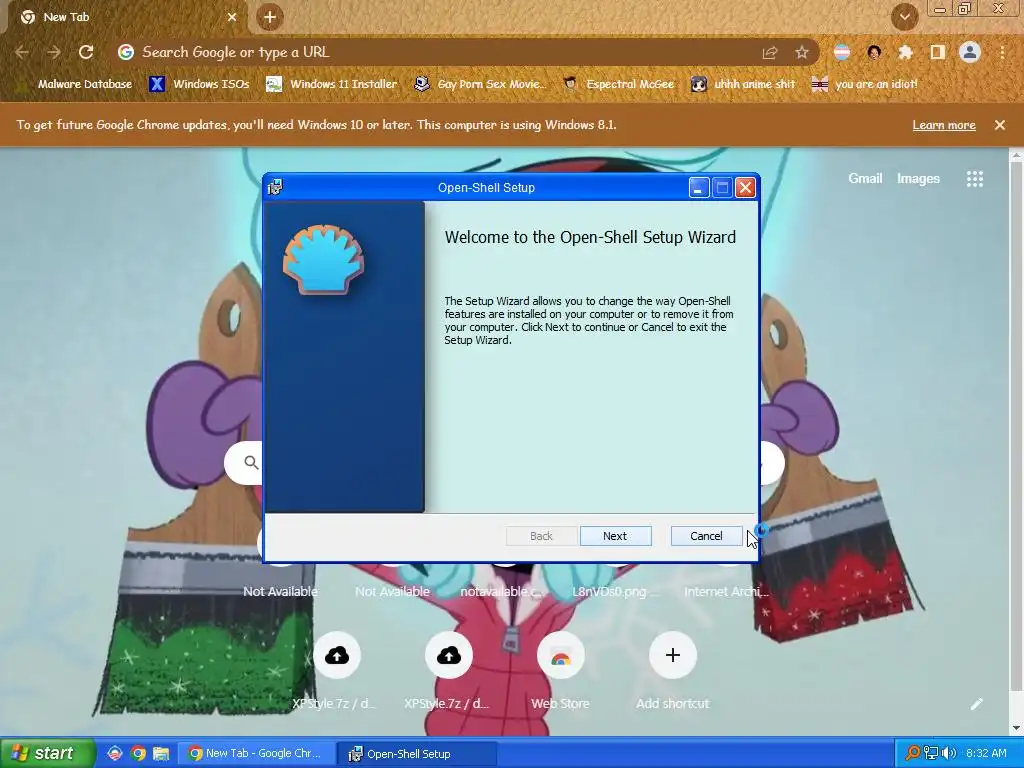Open Espectral McGee bookmark

[619, 84]
